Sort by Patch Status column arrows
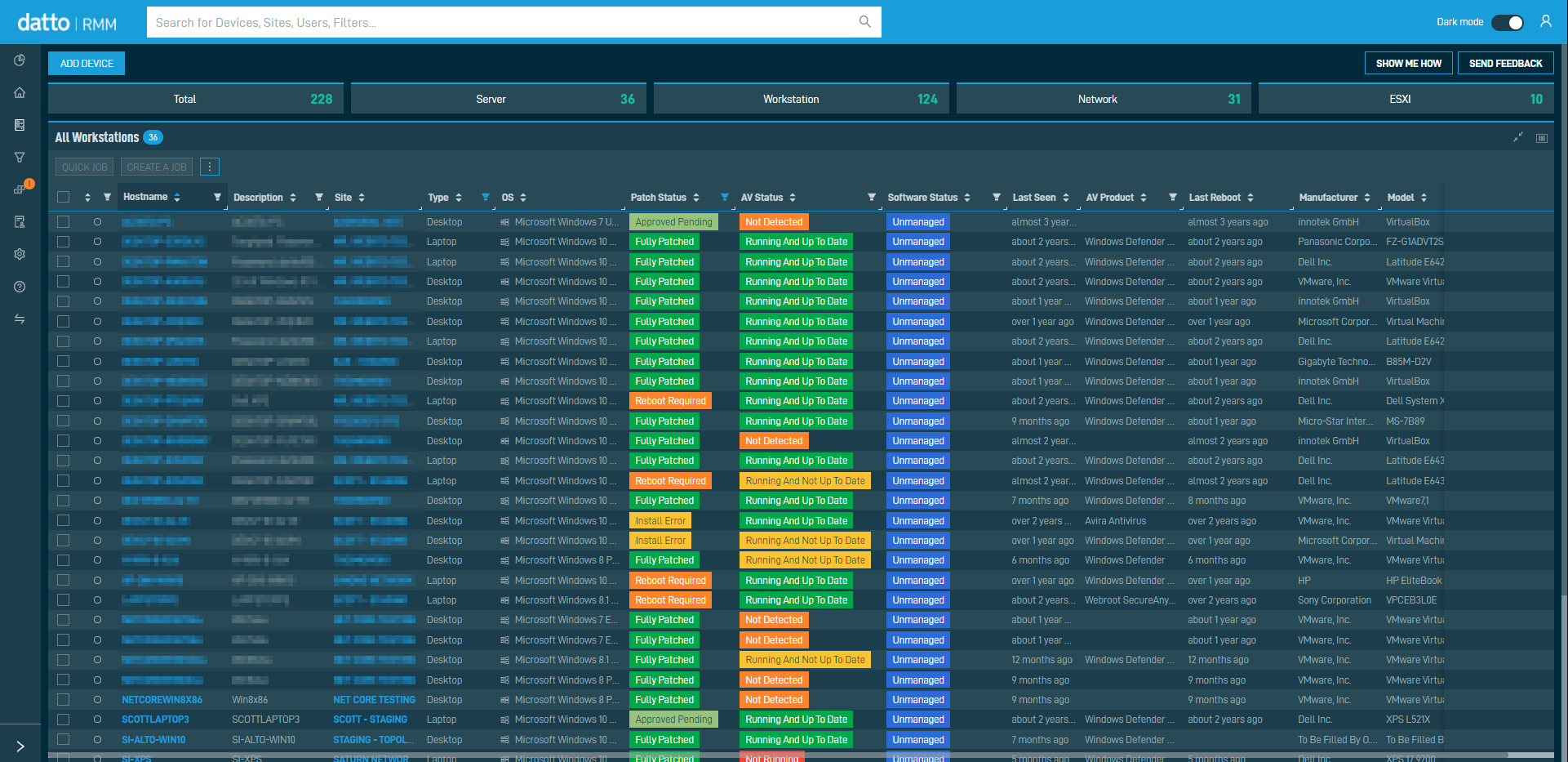Viewport: 1568px width, 762px height. click(x=696, y=198)
